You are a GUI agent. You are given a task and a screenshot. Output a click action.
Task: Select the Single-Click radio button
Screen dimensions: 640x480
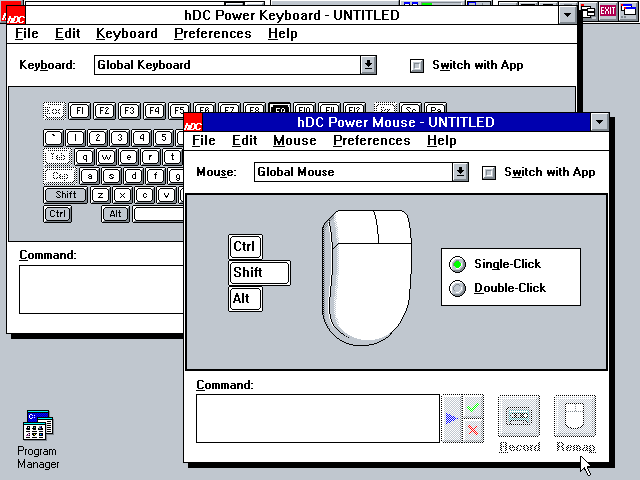pyautogui.click(x=457, y=264)
